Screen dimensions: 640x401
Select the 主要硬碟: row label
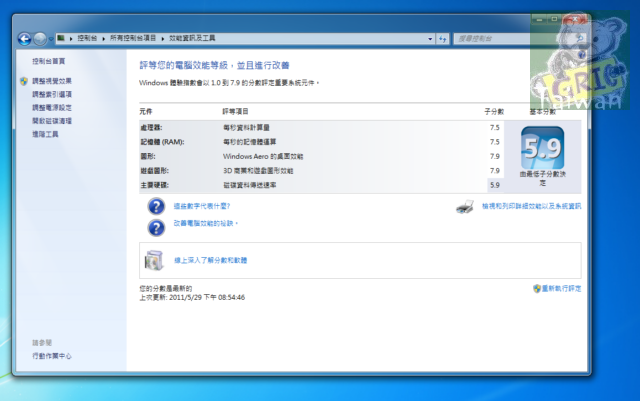tap(154, 185)
